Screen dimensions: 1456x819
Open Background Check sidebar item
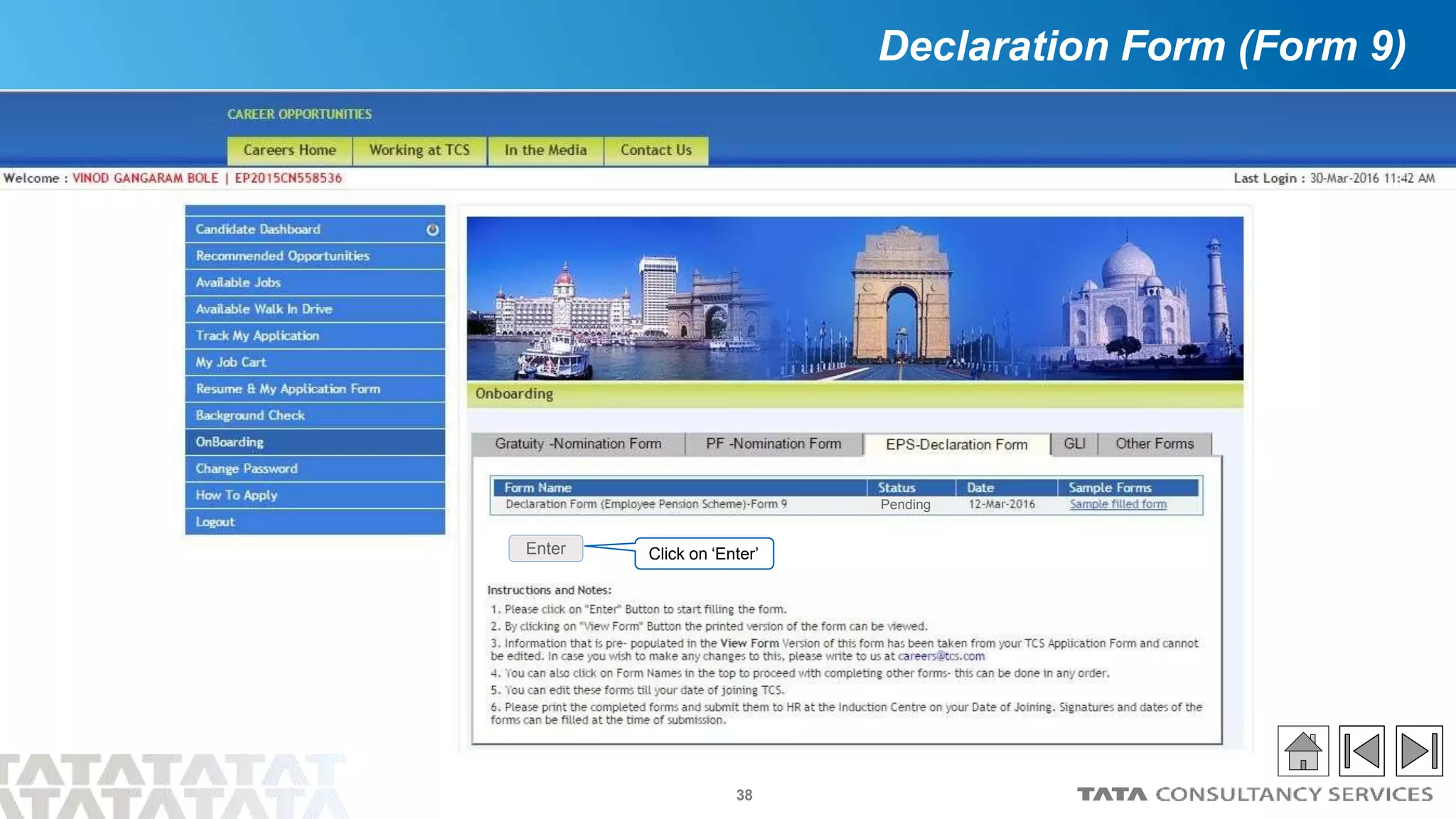tap(250, 415)
